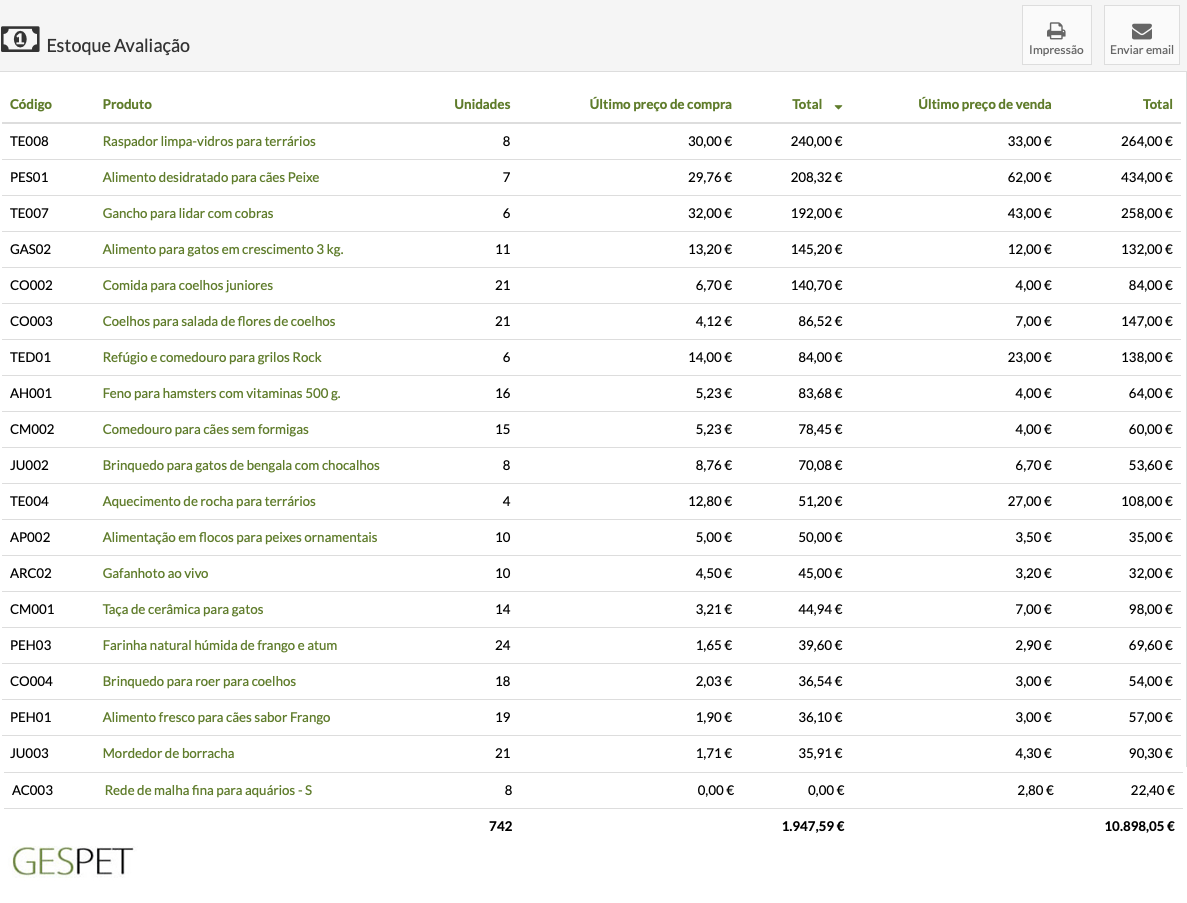Sort by Último preço de venda header
Viewport: 1187px width, 903px height.
click(x=984, y=104)
